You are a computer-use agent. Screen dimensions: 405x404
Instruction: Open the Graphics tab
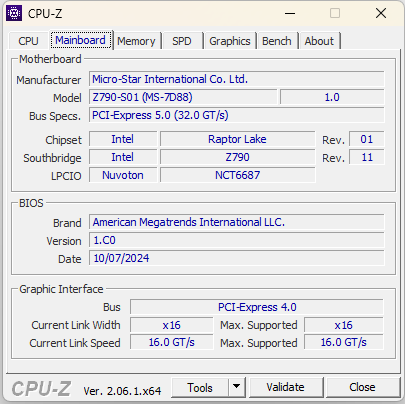[x=230, y=41]
